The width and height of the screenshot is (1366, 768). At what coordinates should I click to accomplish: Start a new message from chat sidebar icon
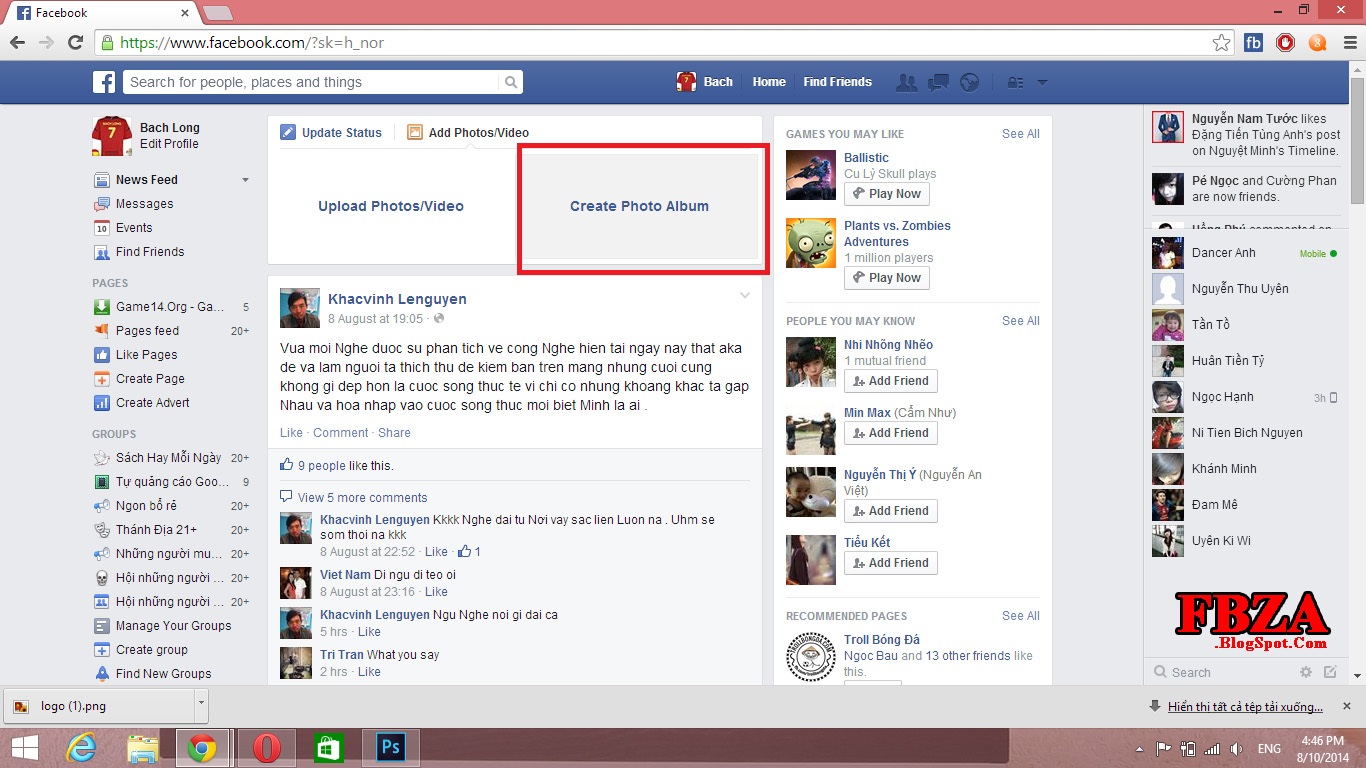point(1330,672)
